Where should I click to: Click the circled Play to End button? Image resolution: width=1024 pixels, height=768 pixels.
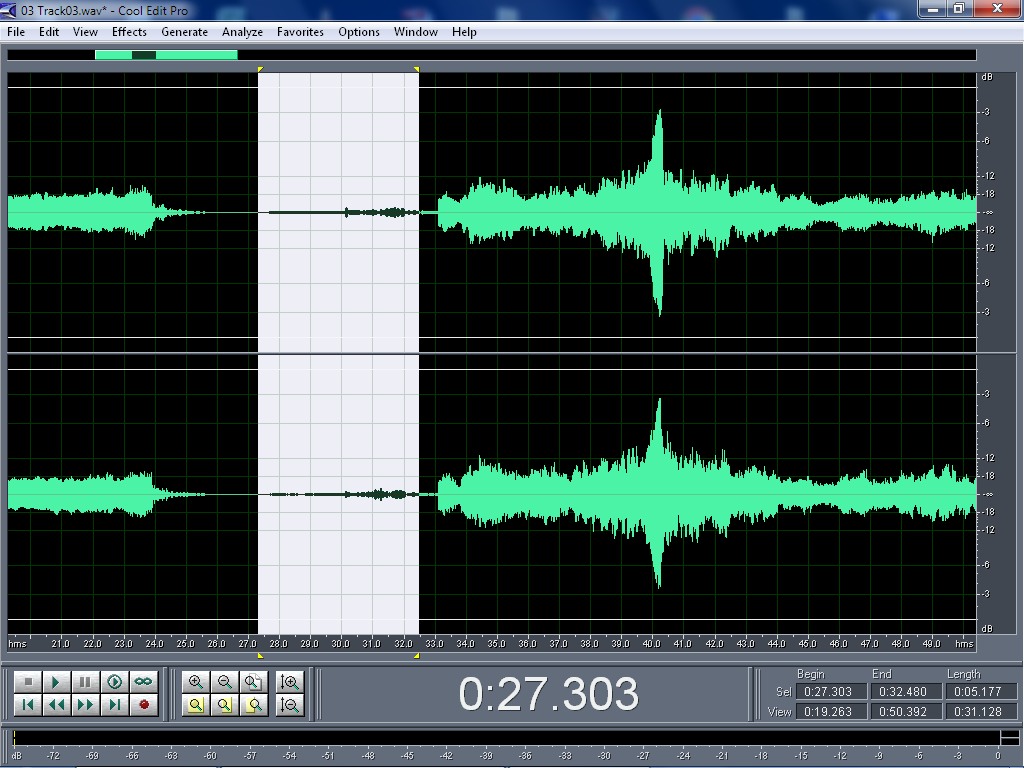[x=114, y=682]
